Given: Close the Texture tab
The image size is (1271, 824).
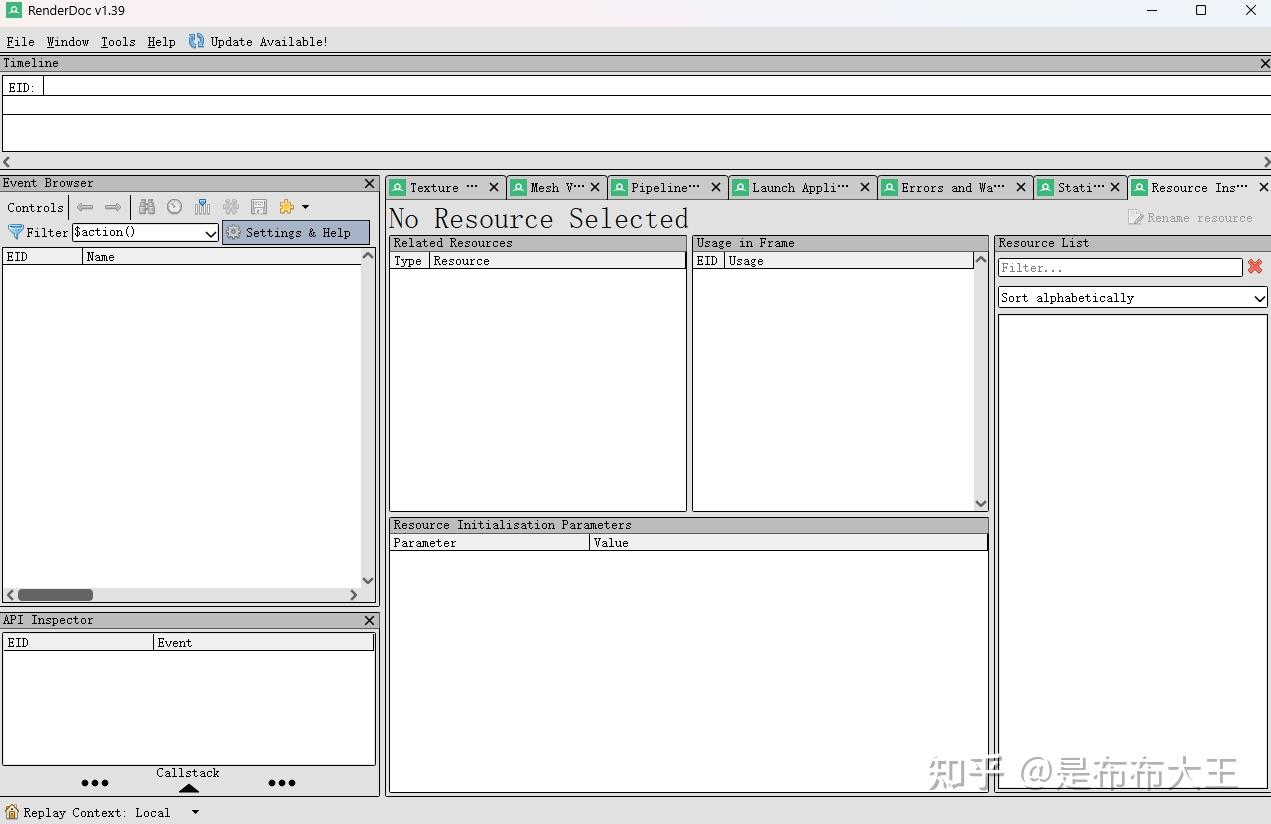Looking at the screenshot, I should tap(494, 187).
